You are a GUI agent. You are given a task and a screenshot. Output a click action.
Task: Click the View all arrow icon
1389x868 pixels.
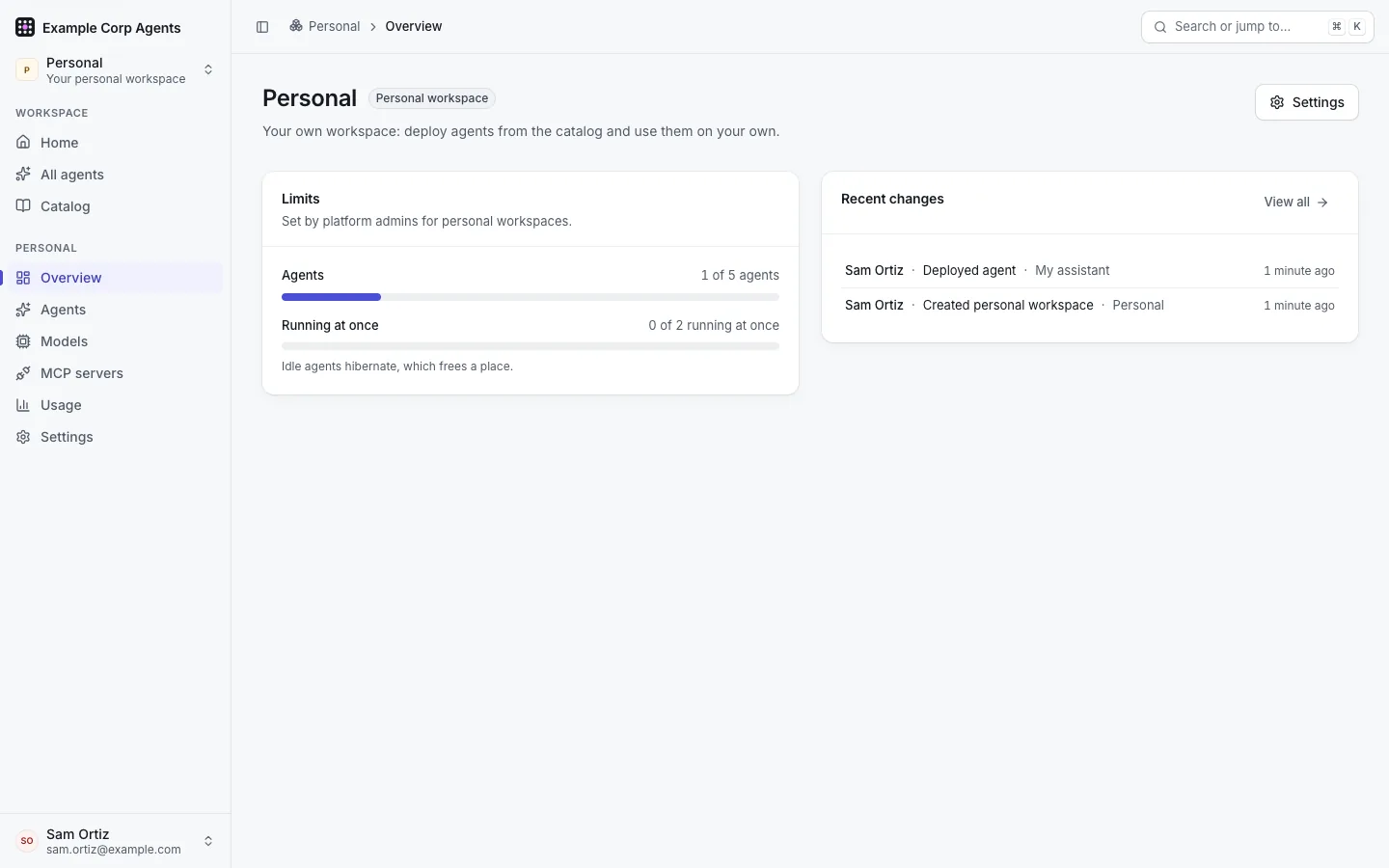point(1322,203)
